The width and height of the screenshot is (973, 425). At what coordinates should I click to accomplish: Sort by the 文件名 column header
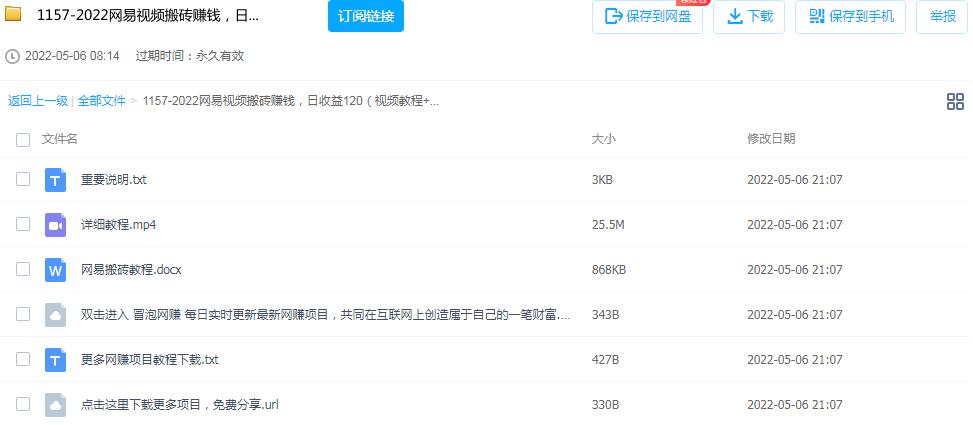click(x=60, y=139)
